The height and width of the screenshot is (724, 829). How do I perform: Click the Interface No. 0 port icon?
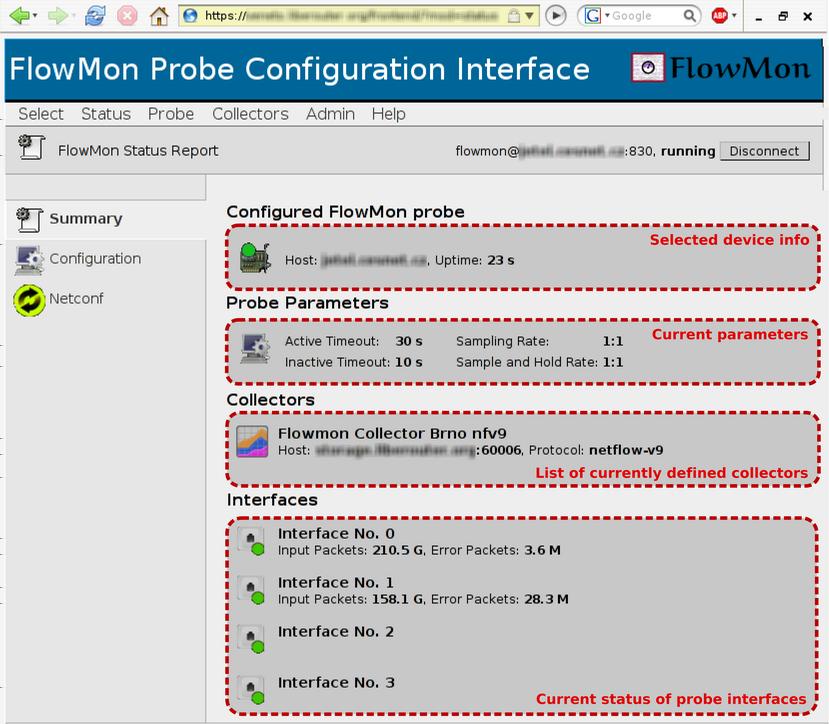pos(251,542)
